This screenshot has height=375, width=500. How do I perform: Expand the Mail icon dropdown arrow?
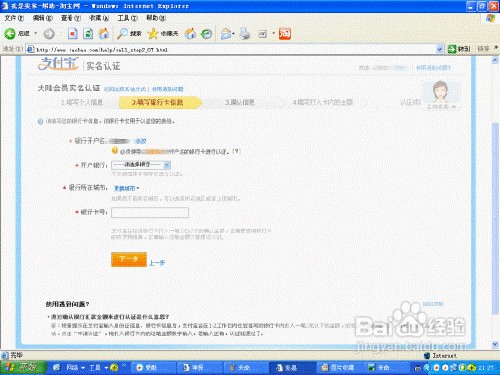point(233,34)
